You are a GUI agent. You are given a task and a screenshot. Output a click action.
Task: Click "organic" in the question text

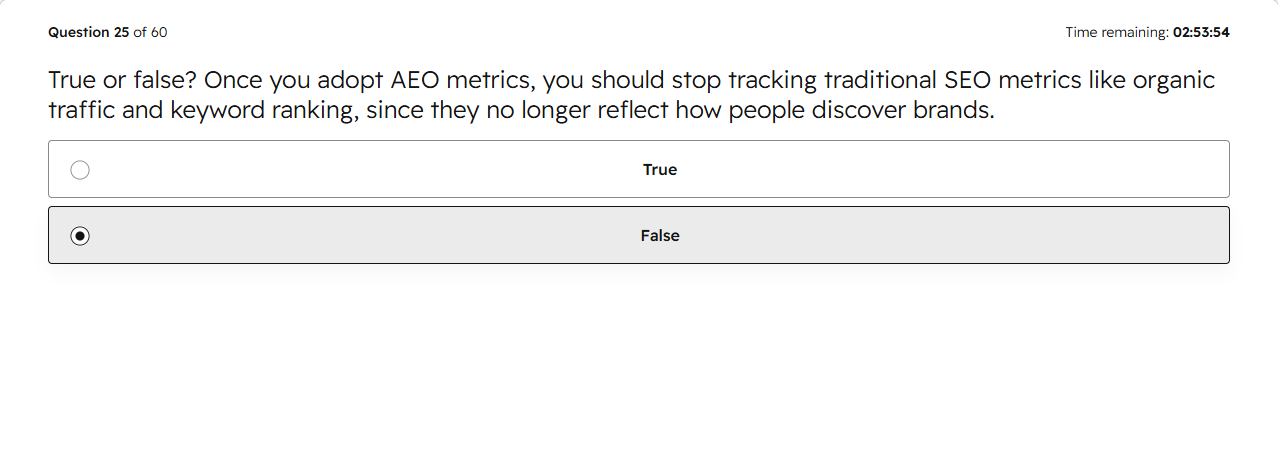point(1174,81)
